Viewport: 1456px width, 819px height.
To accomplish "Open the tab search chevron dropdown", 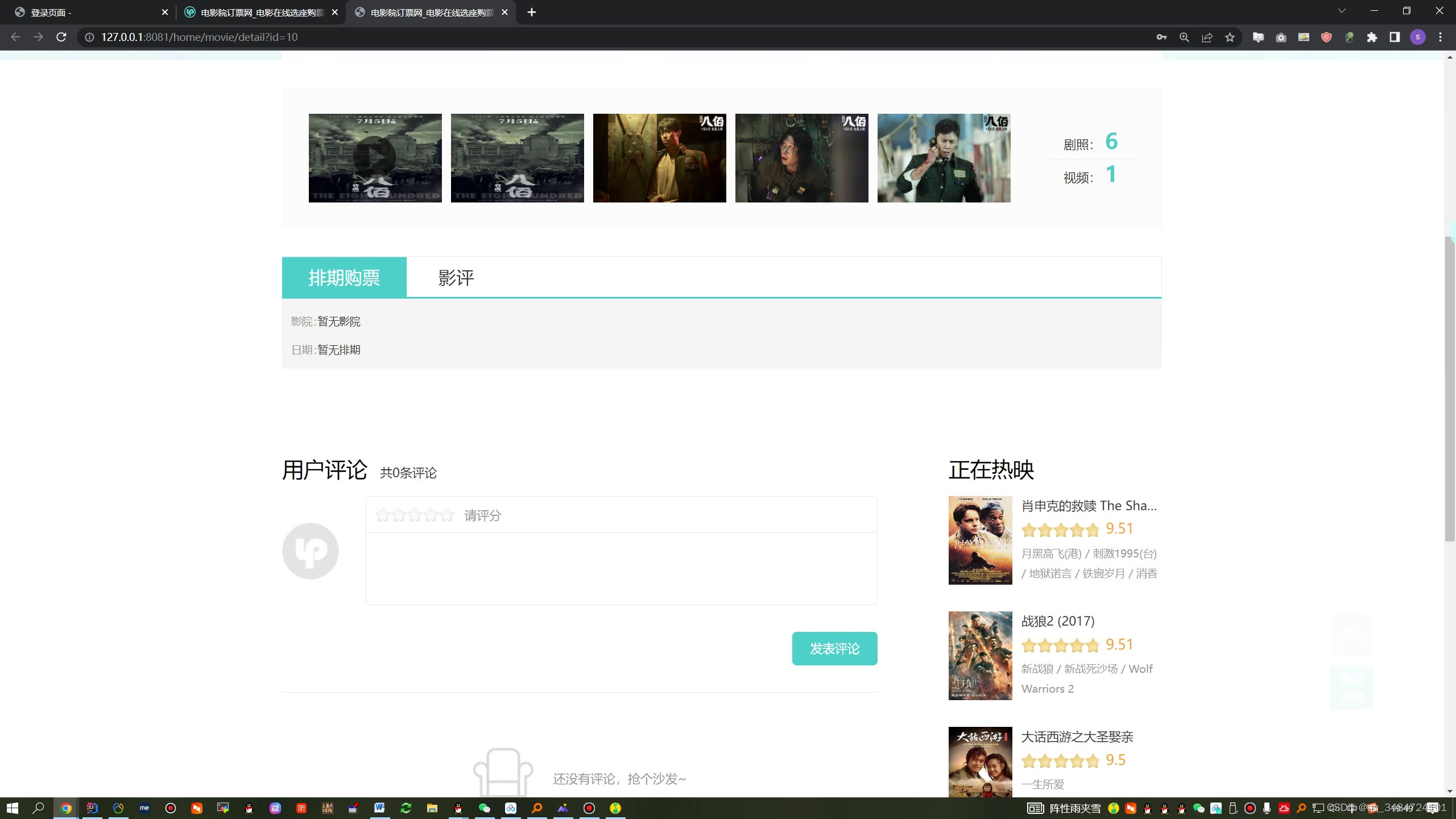I will pos(1342,11).
